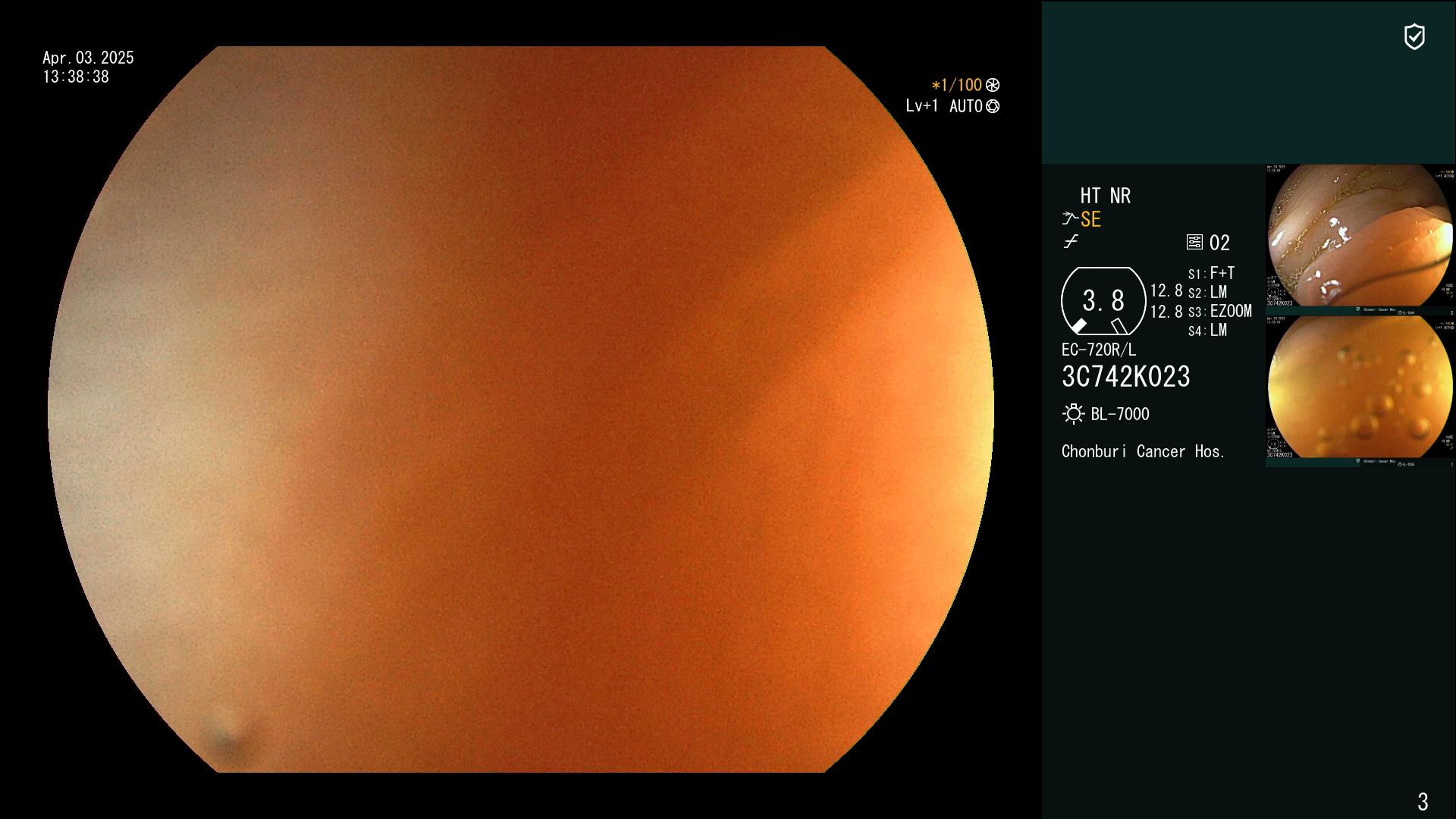Screen dimensions: 1456x819
Task: Click the tone curve icon below SE
Action: (x=1071, y=242)
